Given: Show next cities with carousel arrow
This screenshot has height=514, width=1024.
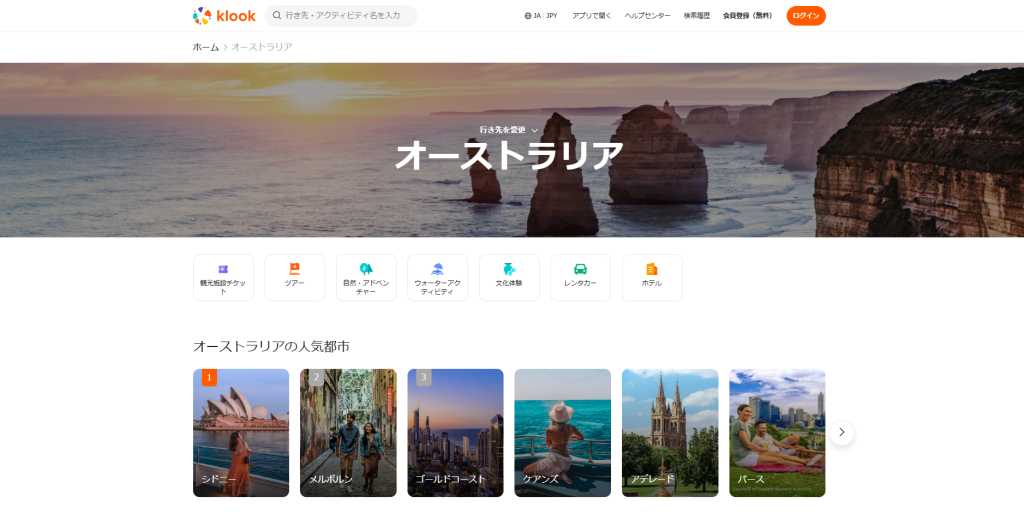Looking at the screenshot, I should click(842, 432).
